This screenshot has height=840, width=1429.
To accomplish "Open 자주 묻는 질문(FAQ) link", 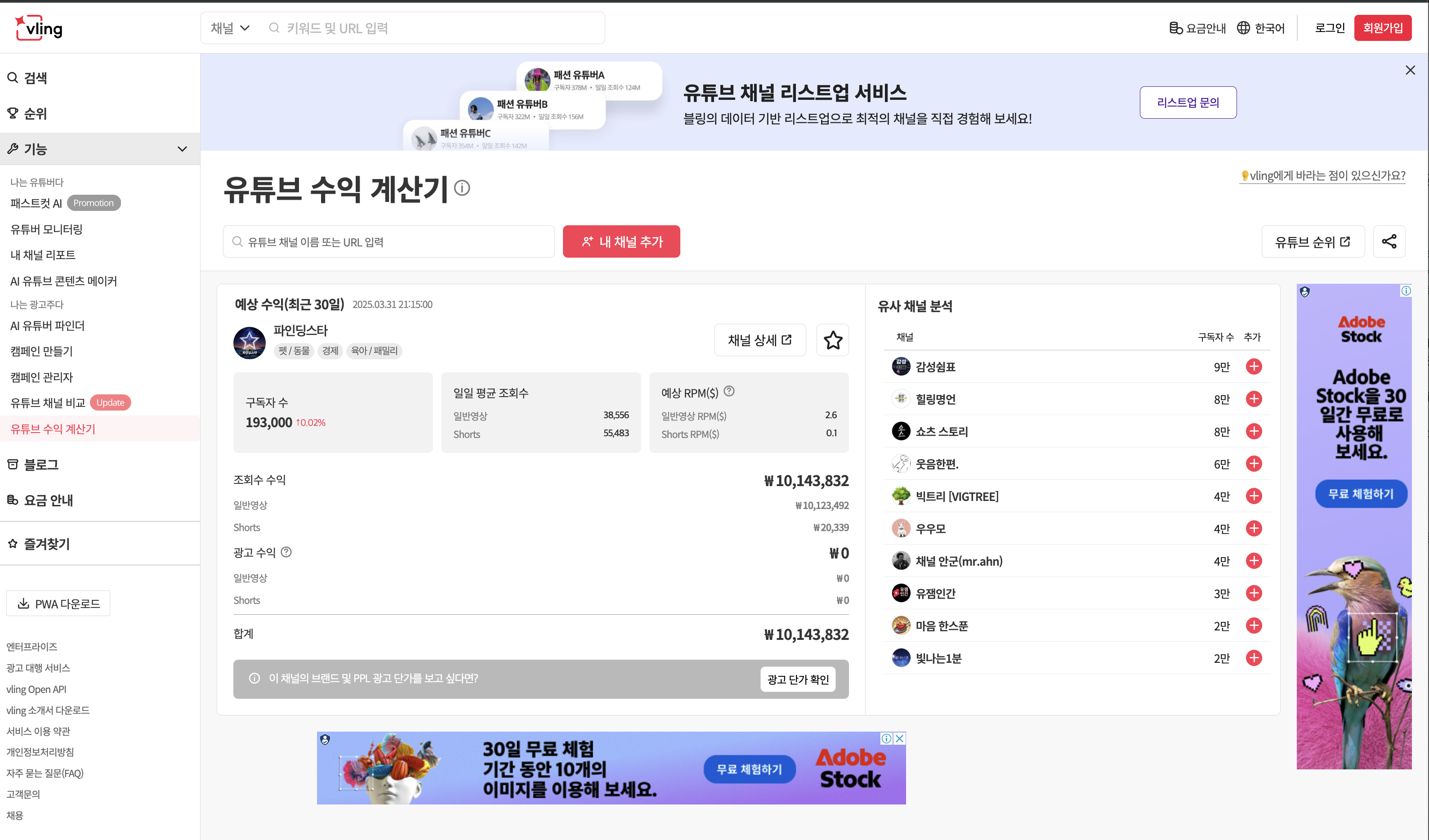I will click(45, 773).
